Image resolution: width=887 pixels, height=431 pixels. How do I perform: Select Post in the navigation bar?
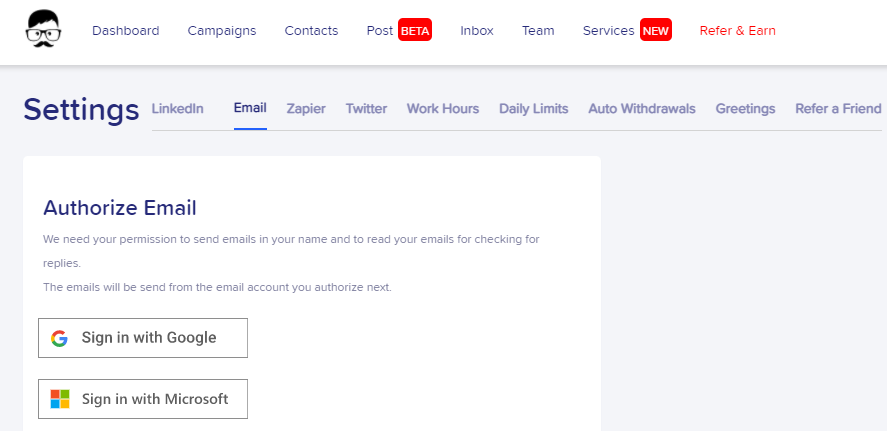click(x=380, y=31)
